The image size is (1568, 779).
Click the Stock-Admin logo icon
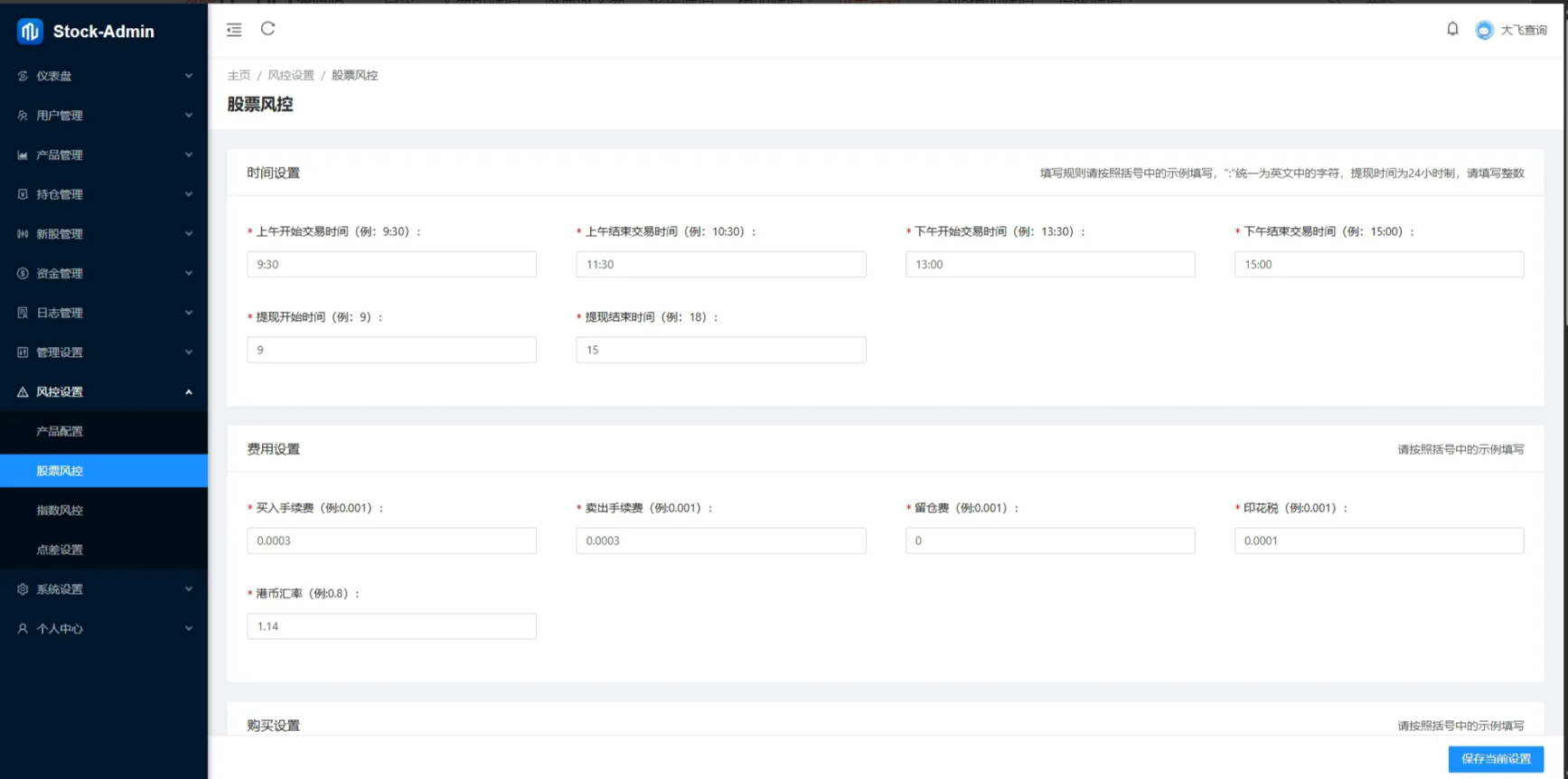(30, 32)
